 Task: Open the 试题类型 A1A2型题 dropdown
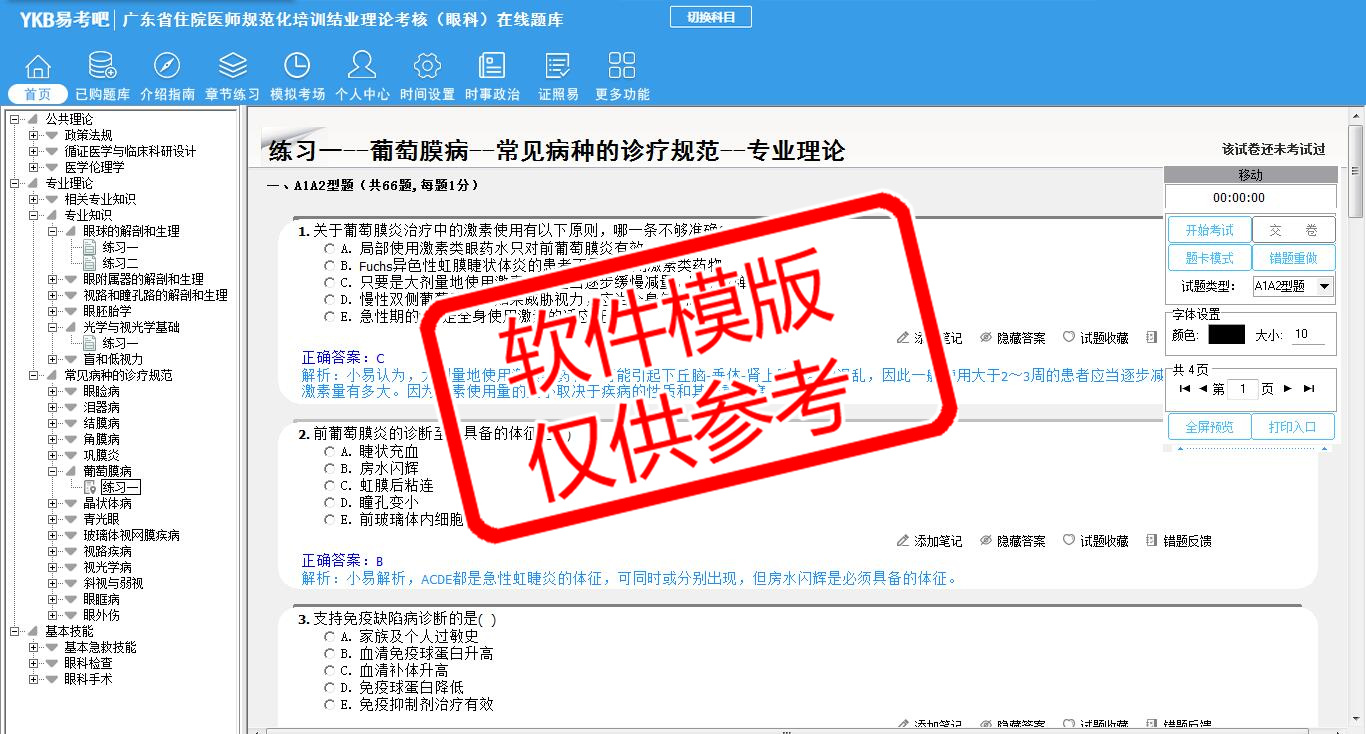pos(1293,286)
